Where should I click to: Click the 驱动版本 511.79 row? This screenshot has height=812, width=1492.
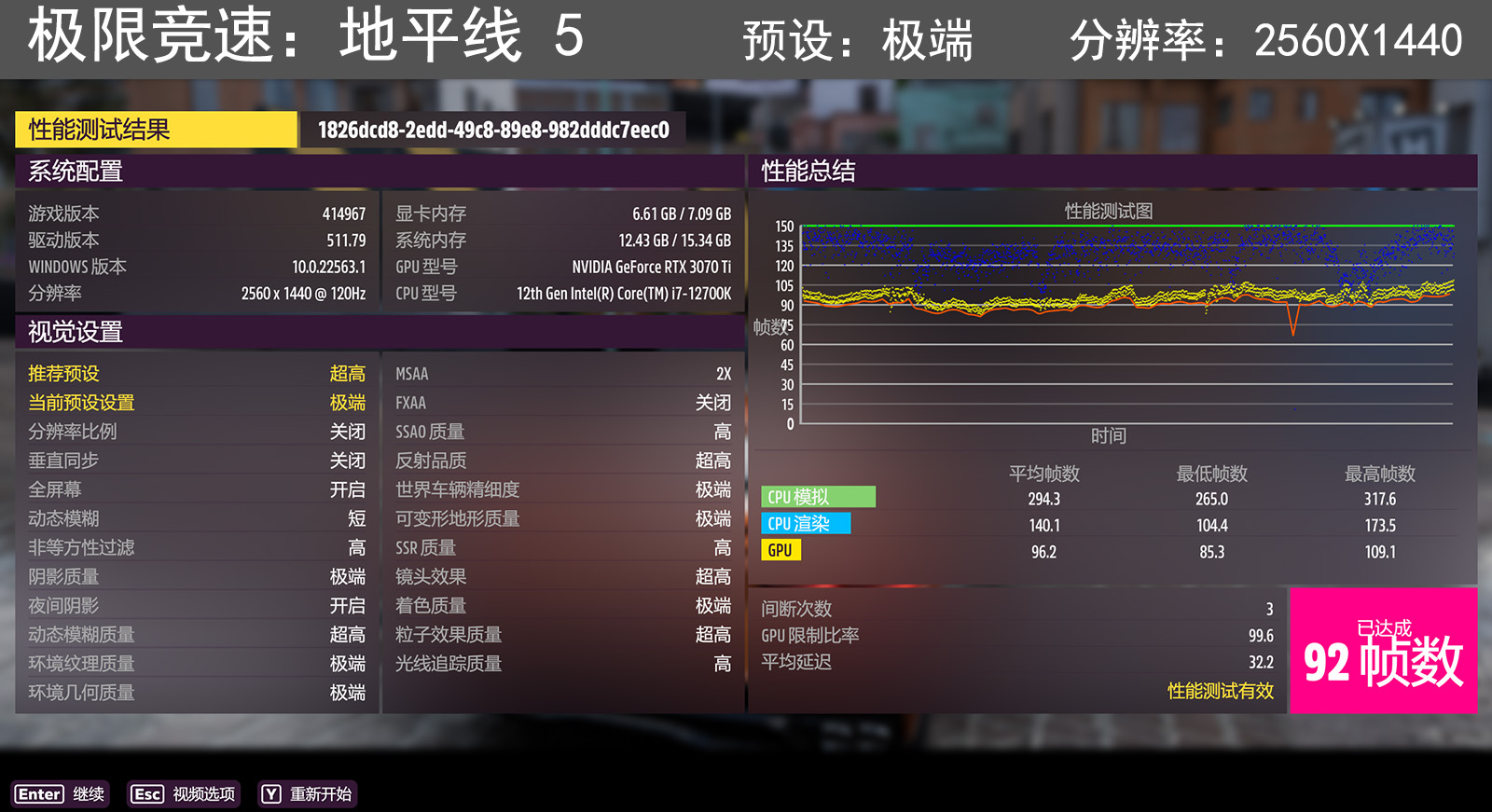tap(197, 241)
